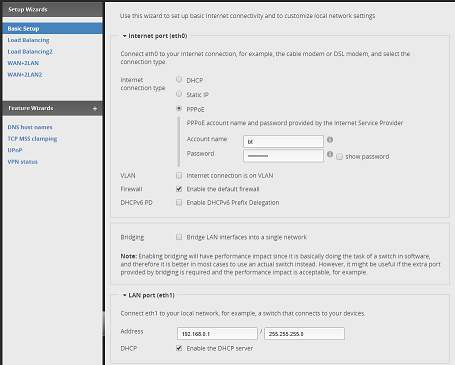Check Bridge LAN interfaces into single network

click(x=179, y=237)
